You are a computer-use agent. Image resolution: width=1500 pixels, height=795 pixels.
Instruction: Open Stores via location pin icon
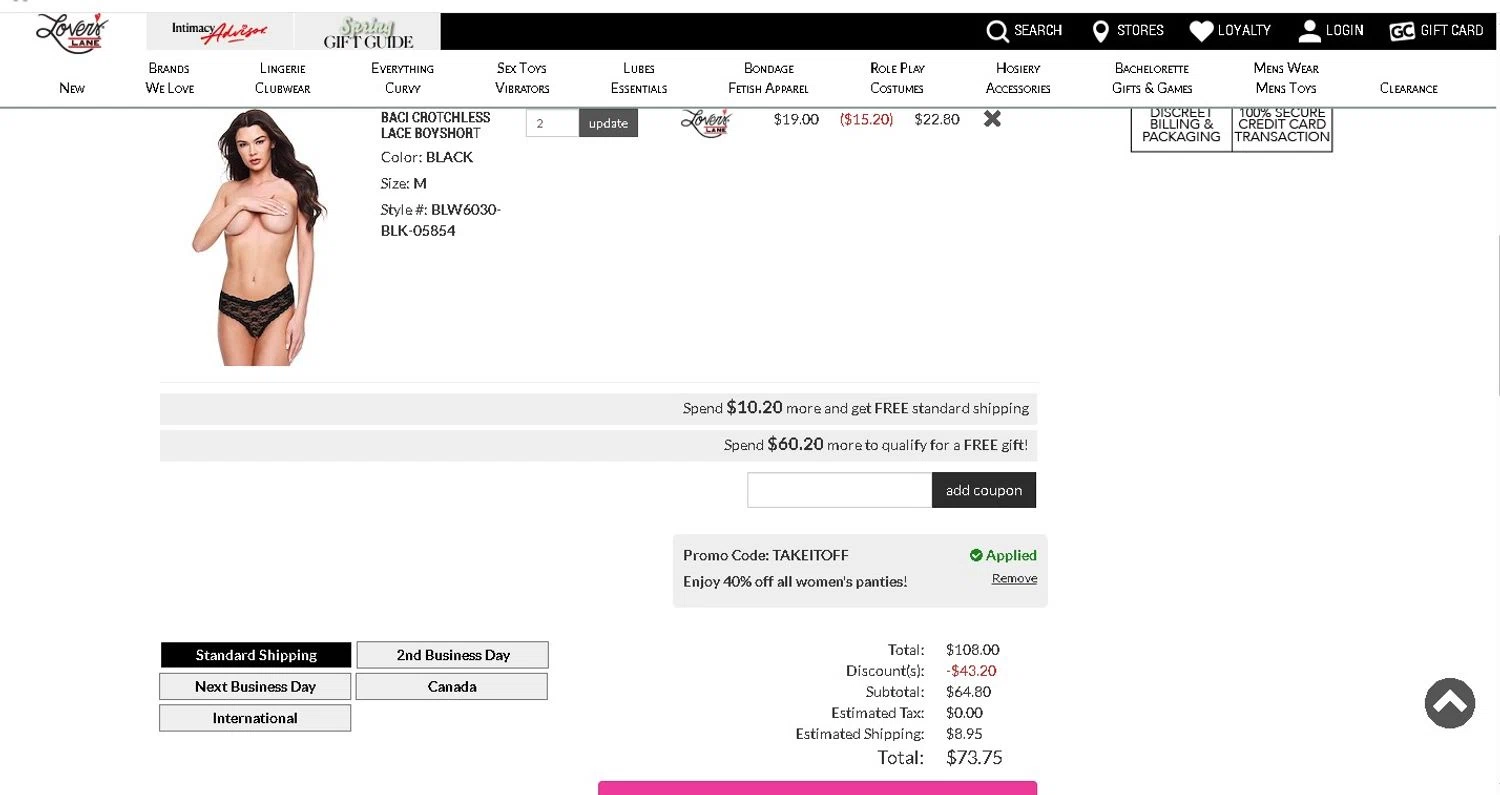1100,32
